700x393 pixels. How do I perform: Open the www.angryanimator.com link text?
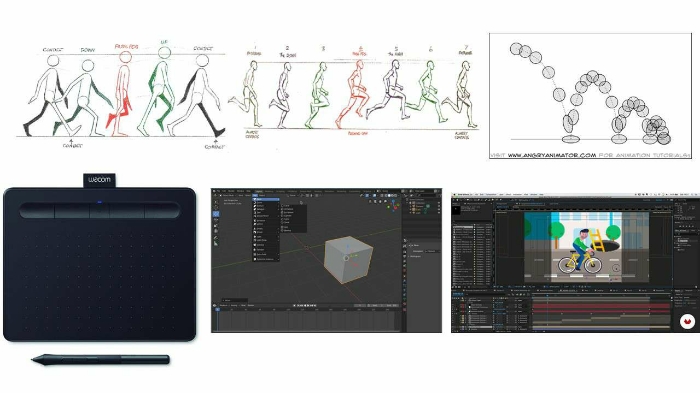(x=552, y=155)
